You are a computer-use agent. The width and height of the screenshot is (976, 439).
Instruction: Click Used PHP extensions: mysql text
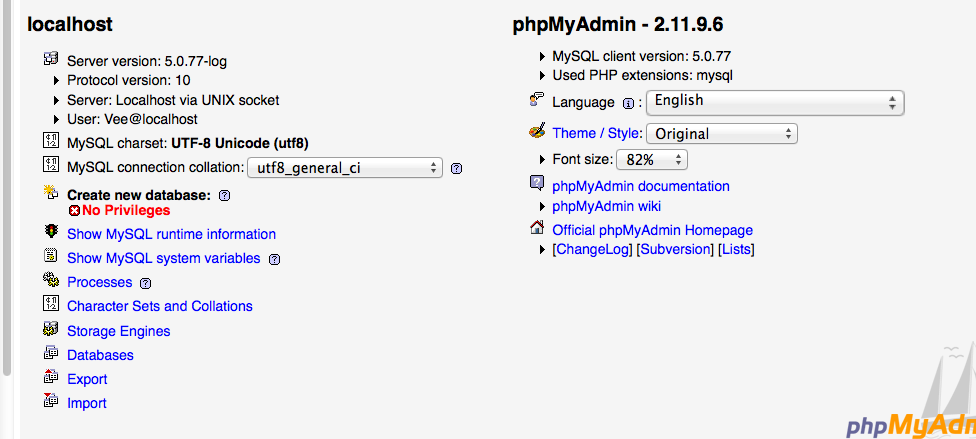click(643, 75)
